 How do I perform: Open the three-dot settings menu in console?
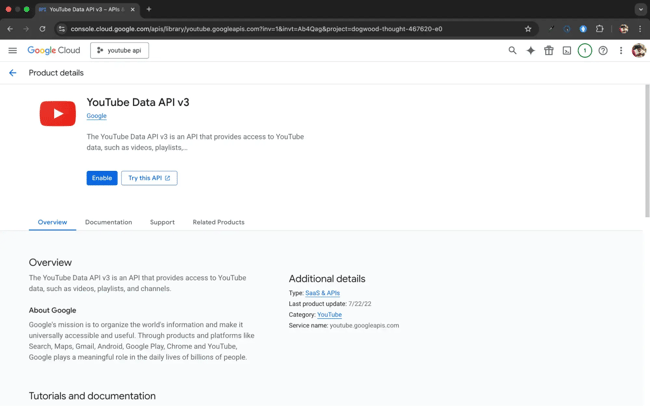coord(621,50)
